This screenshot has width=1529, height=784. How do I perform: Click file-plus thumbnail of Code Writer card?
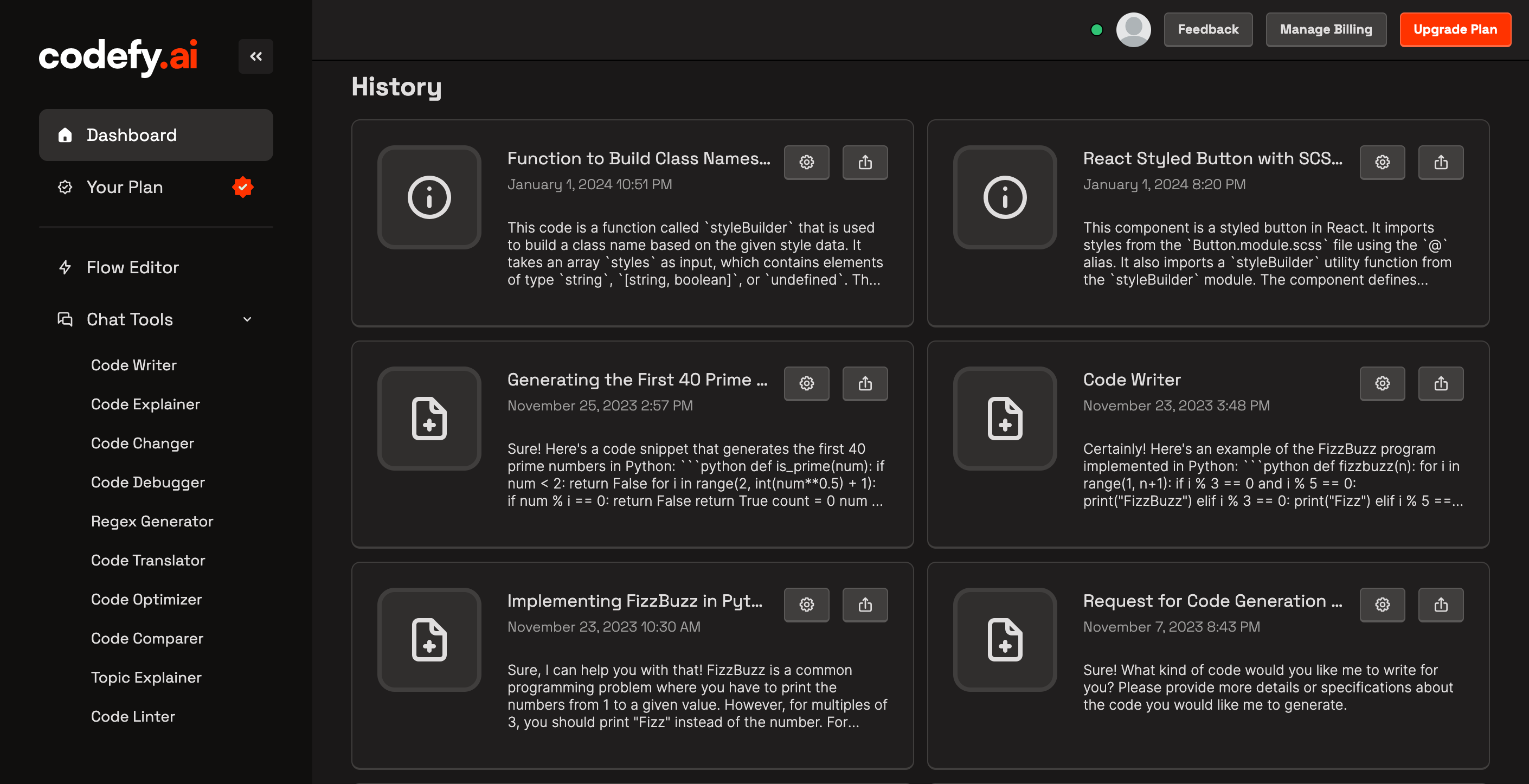[1005, 419]
